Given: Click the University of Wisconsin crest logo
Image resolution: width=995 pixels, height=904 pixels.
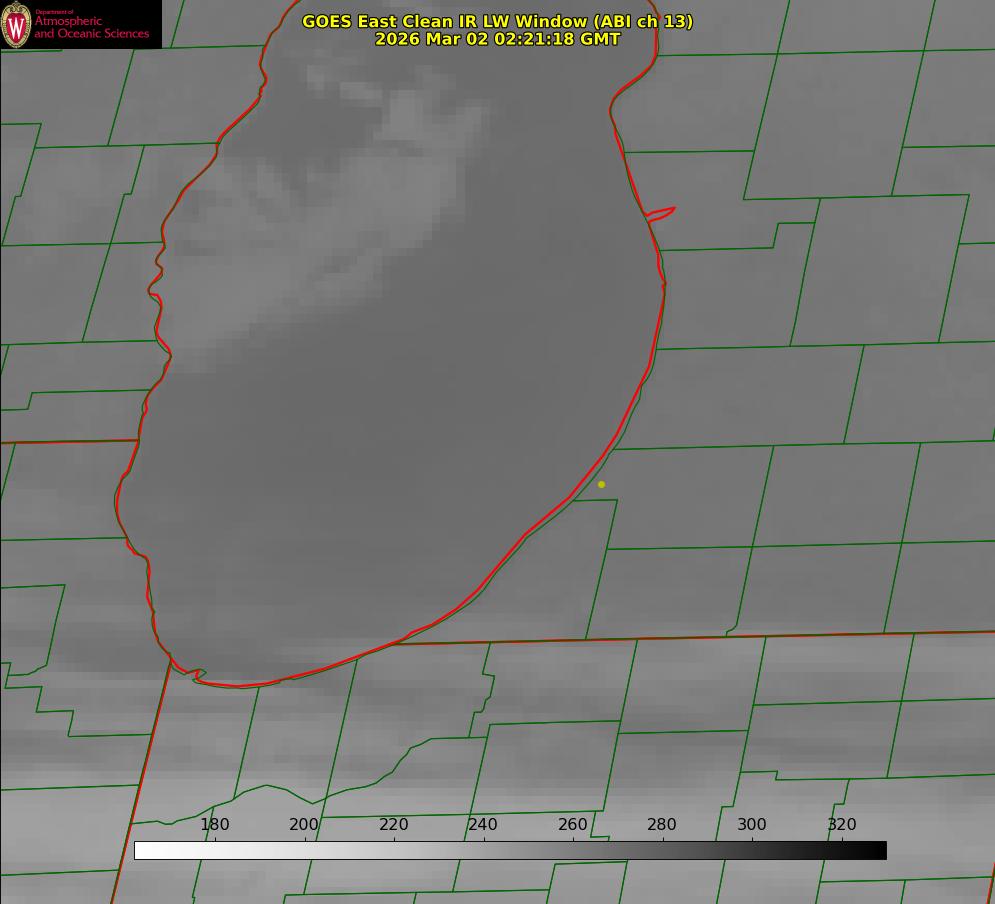Looking at the screenshot, I should 16,24.
